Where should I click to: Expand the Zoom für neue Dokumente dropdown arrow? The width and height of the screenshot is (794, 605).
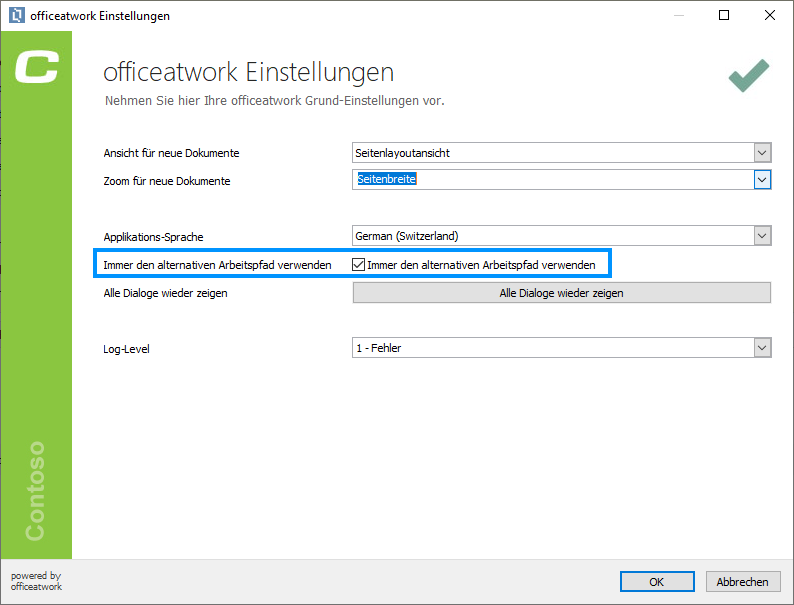[x=762, y=180]
